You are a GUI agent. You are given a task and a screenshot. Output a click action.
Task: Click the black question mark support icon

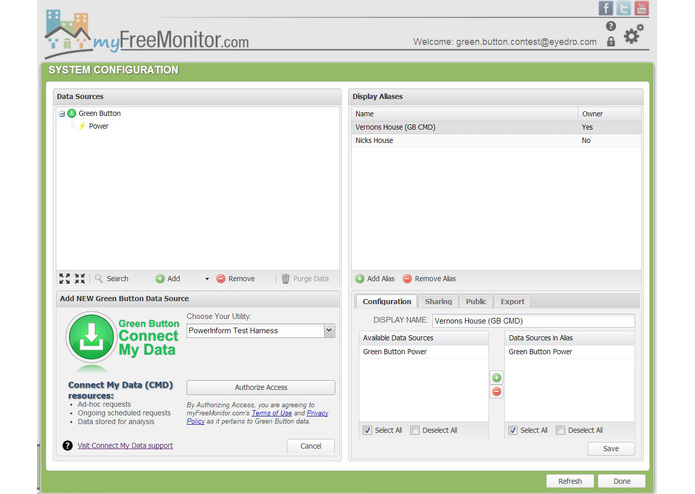tap(67, 445)
